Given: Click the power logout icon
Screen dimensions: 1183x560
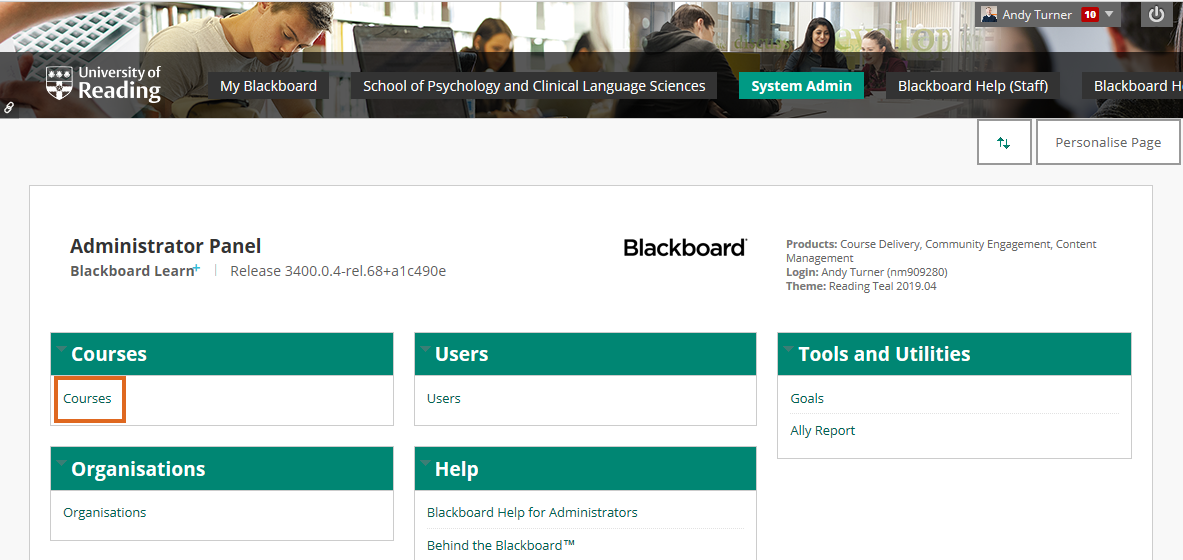Looking at the screenshot, I should pyautogui.click(x=1156, y=15).
